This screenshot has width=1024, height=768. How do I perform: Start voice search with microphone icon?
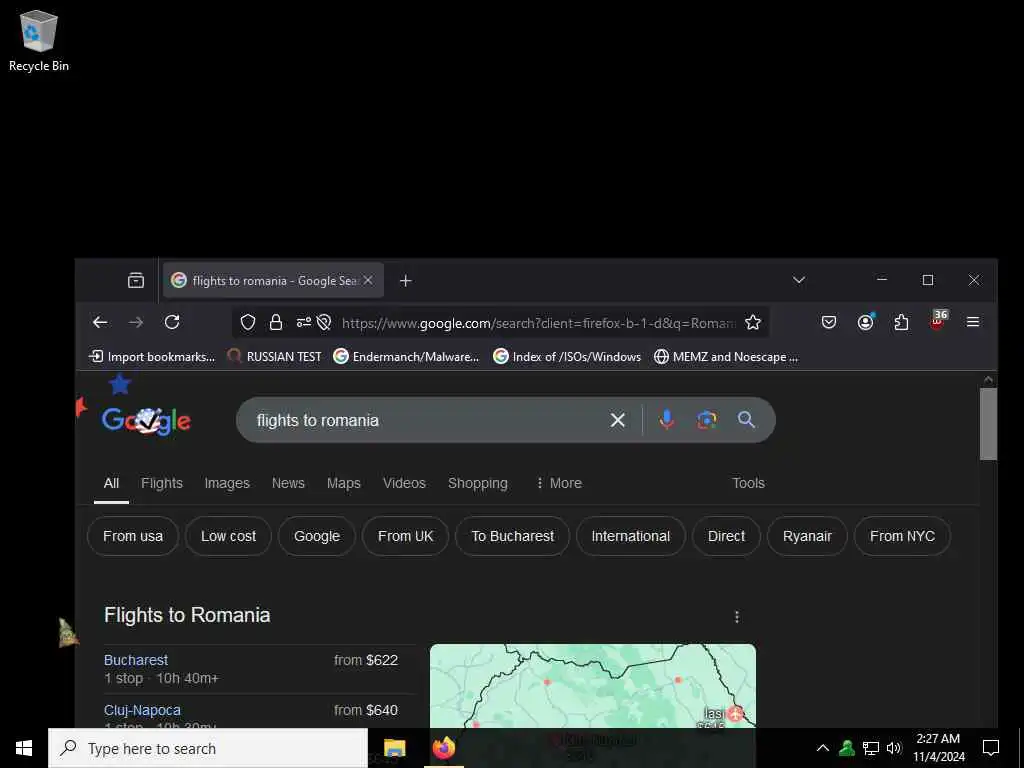tap(667, 419)
